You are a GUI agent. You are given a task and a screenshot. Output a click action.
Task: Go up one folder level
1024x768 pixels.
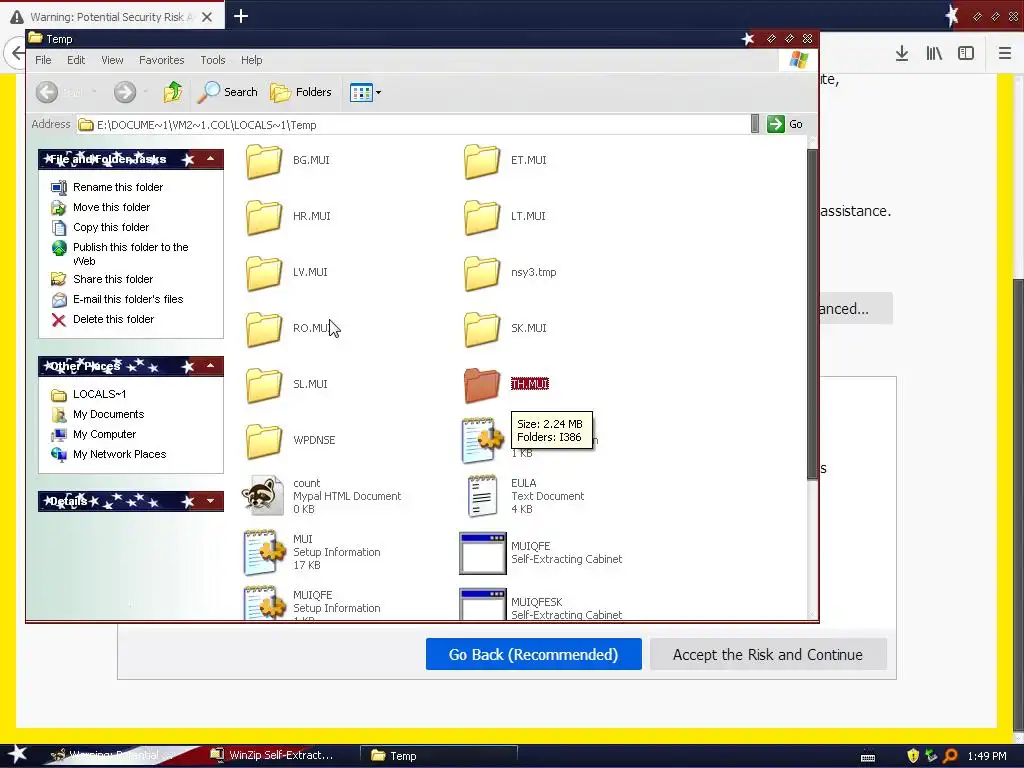coord(173,92)
